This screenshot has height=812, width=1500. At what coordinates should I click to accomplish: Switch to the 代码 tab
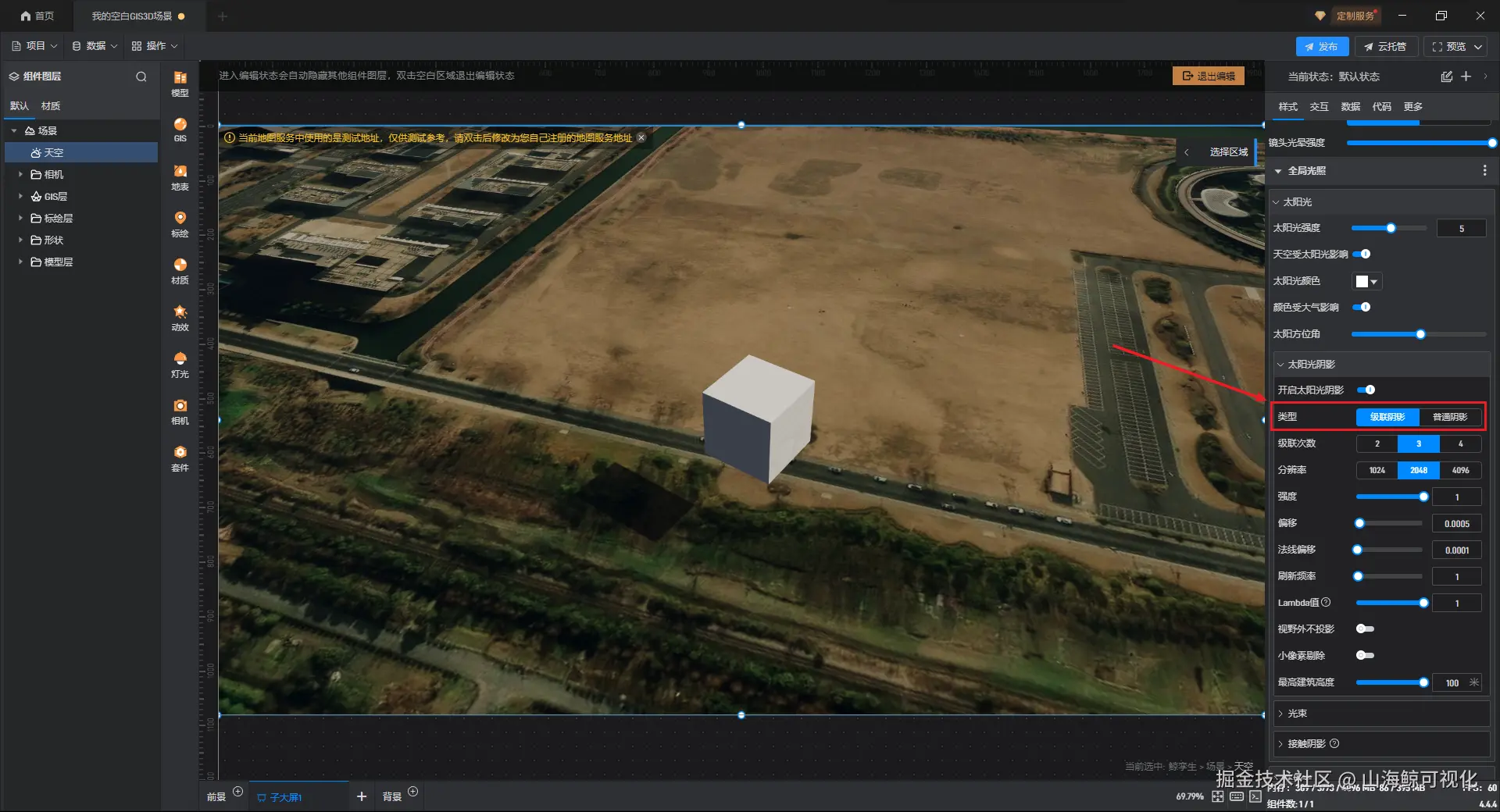click(x=1381, y=107)
